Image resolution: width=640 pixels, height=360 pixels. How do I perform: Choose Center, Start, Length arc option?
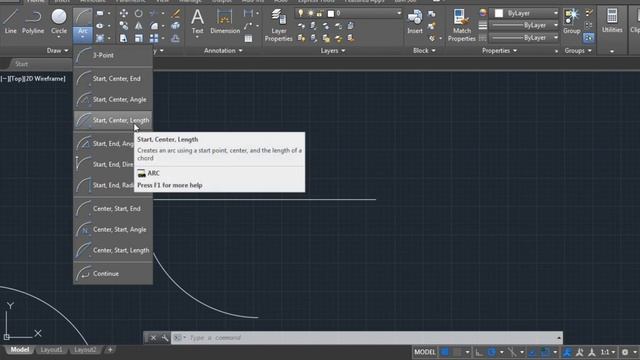(x=113, y=250)
